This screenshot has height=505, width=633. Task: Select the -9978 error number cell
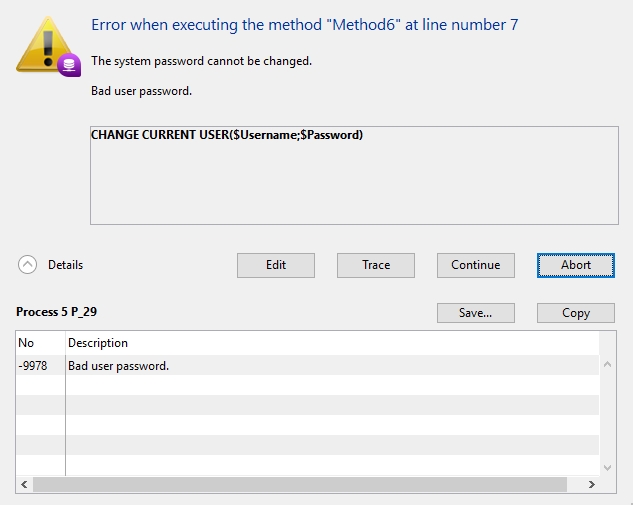(33, 366)
